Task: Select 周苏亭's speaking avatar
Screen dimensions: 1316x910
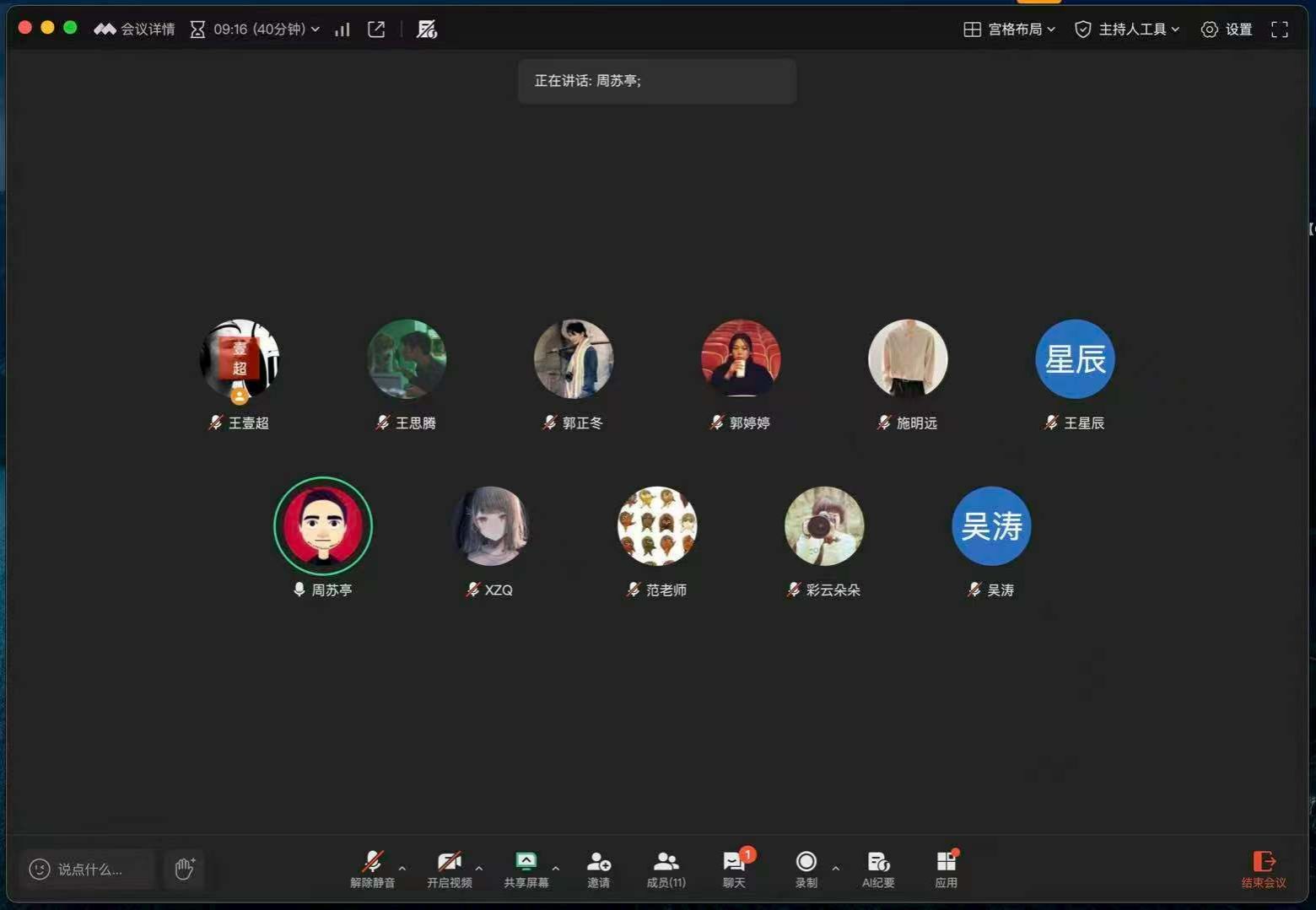Action: point(323,526)
